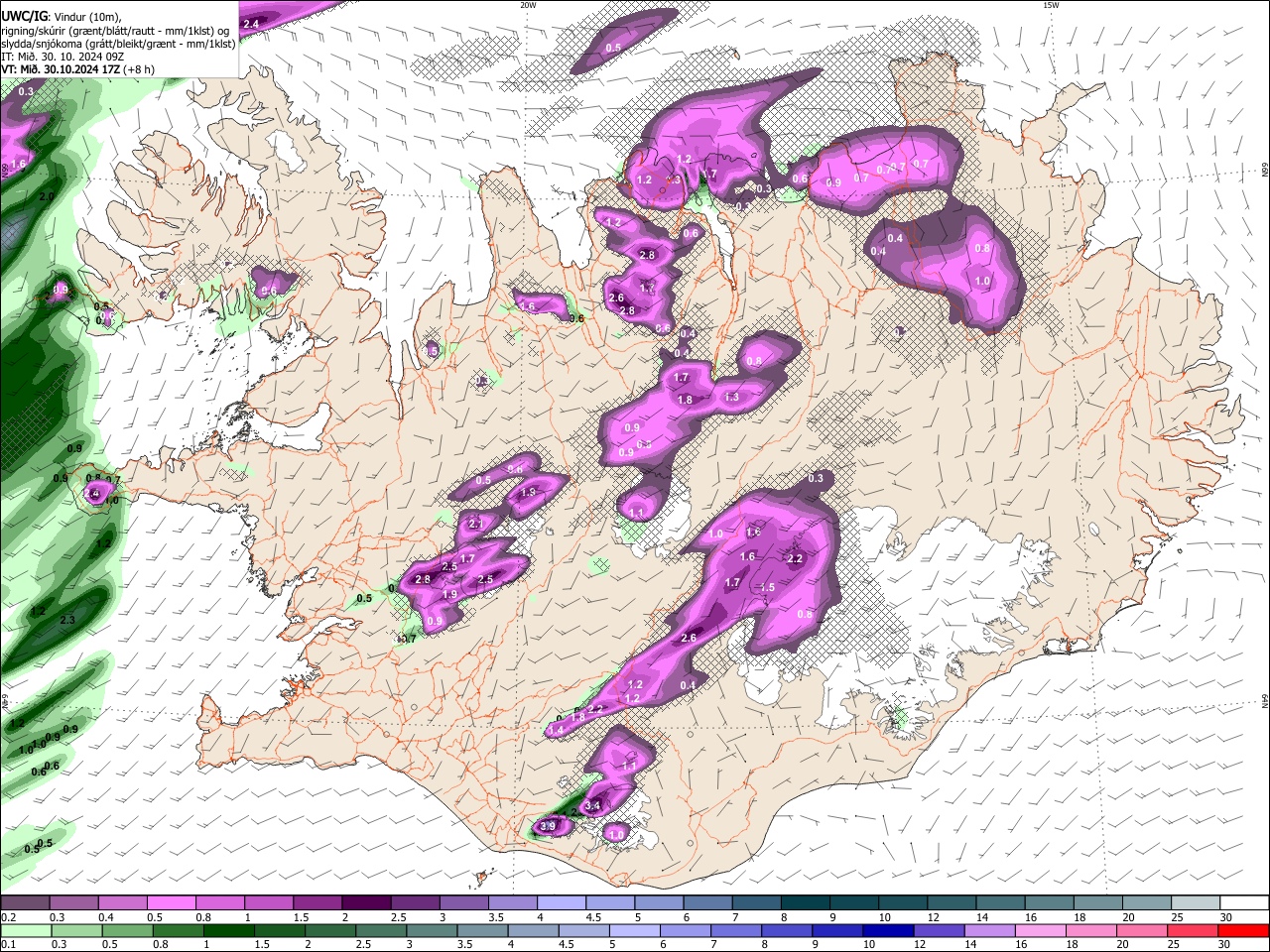The image size is (1270, 952).
Task: Click the 0.2 tick label under the purple scale
Action: (x=8, y=917)
